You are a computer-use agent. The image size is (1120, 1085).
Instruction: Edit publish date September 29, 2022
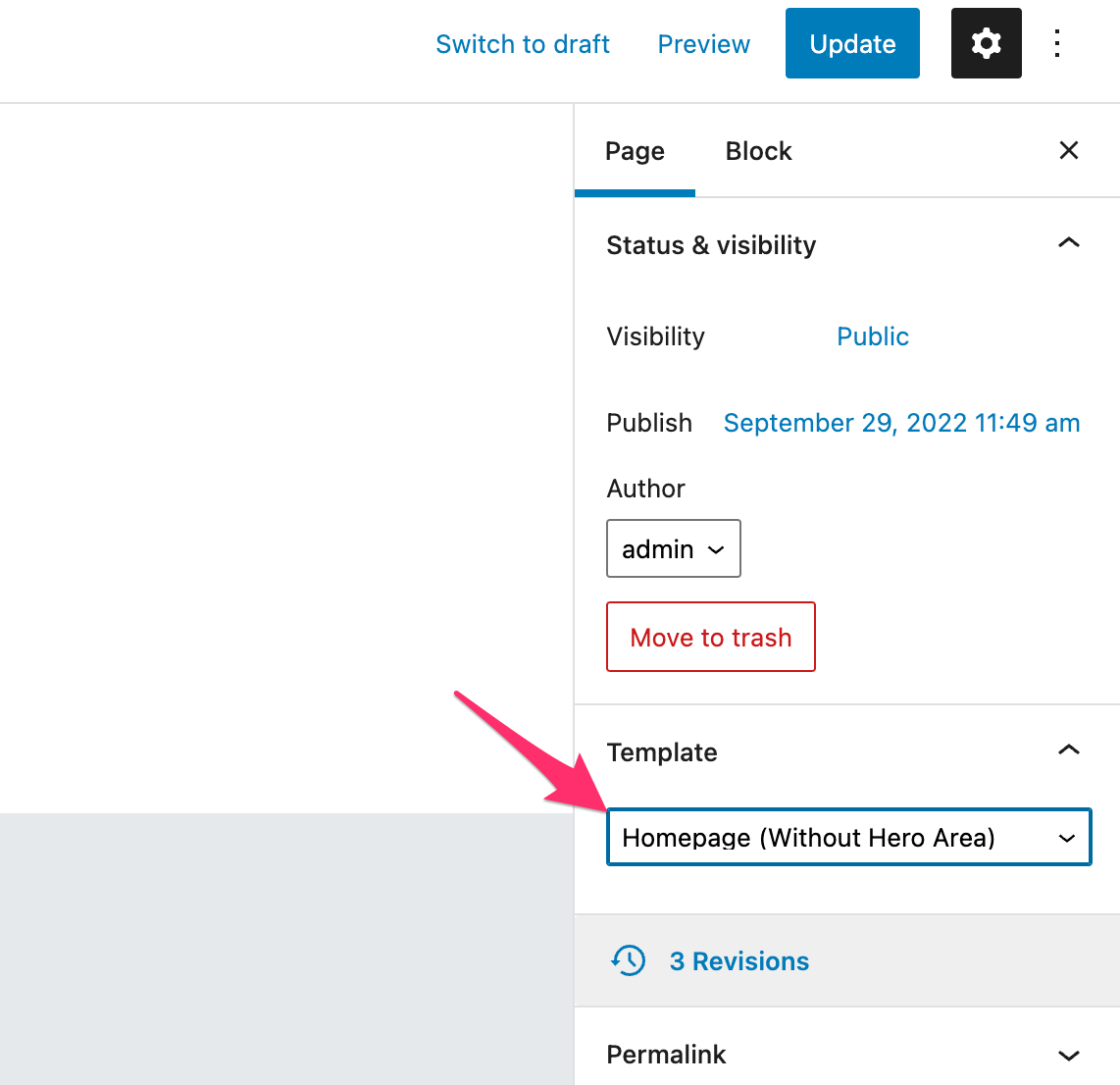(x=901, y=423)
